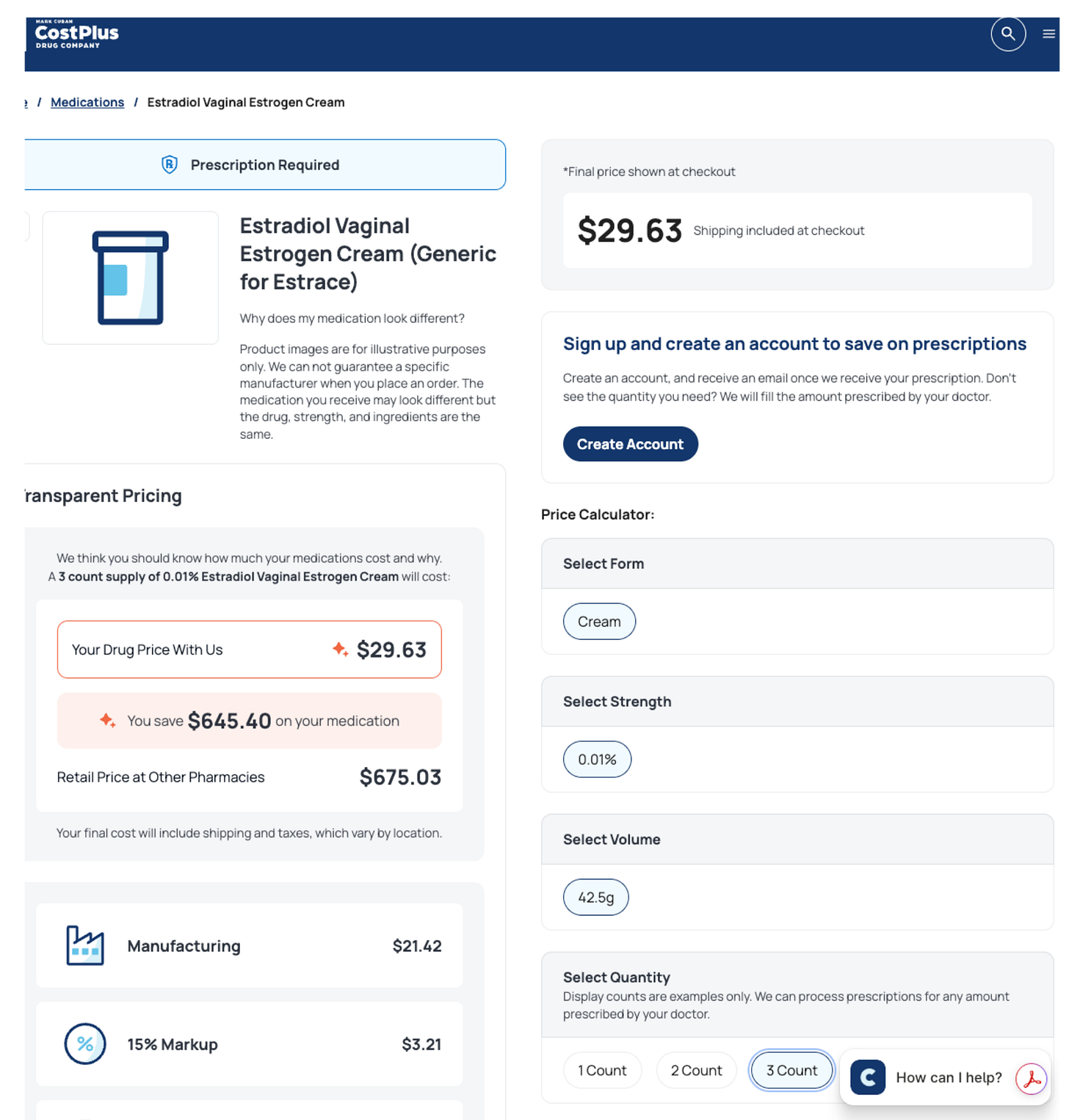Click the Transparent Pricing heading
The height and width of the screenshot is (1120, 1069).
(x=103, y=495)
